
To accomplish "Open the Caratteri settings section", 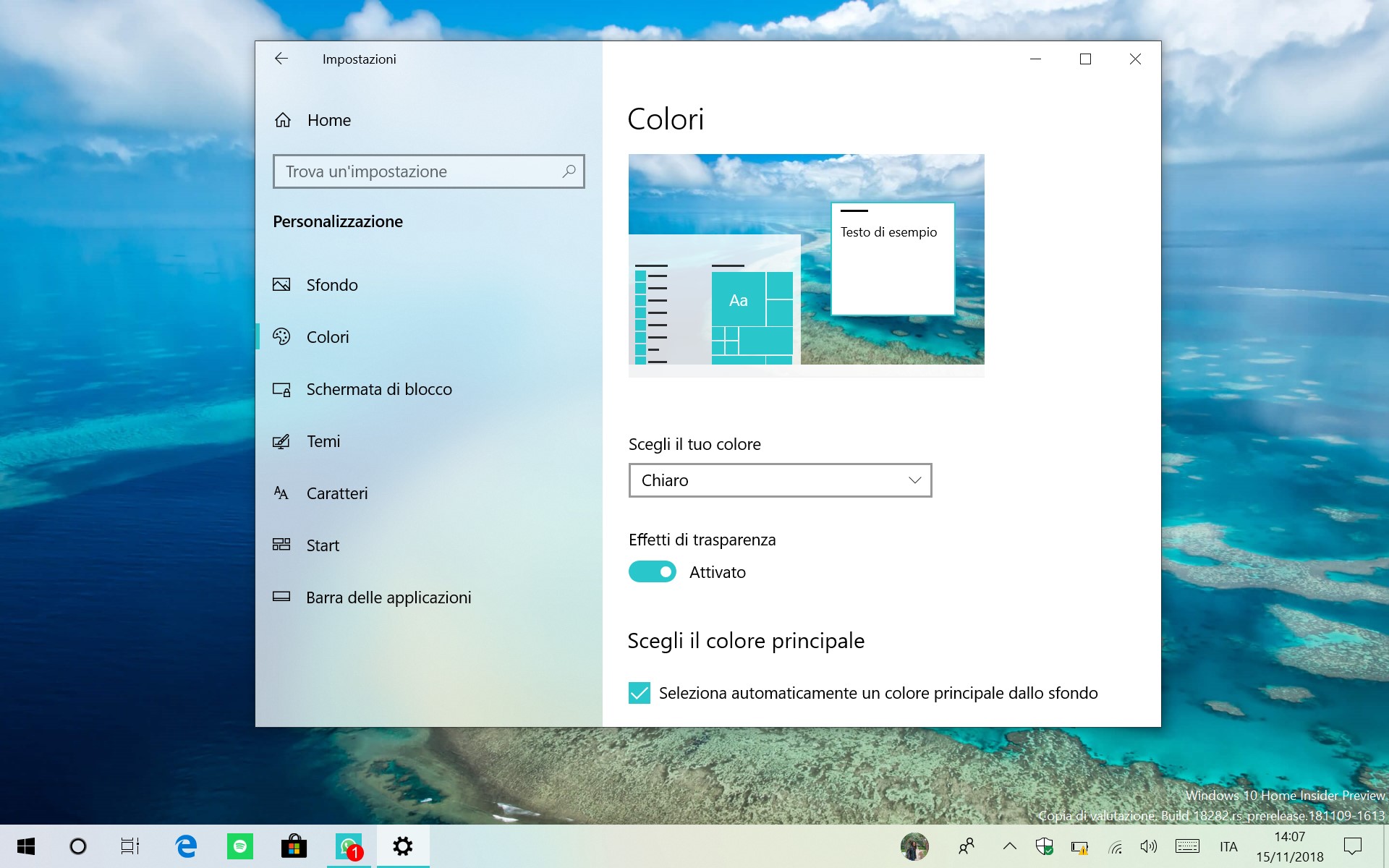I will 429,493.
